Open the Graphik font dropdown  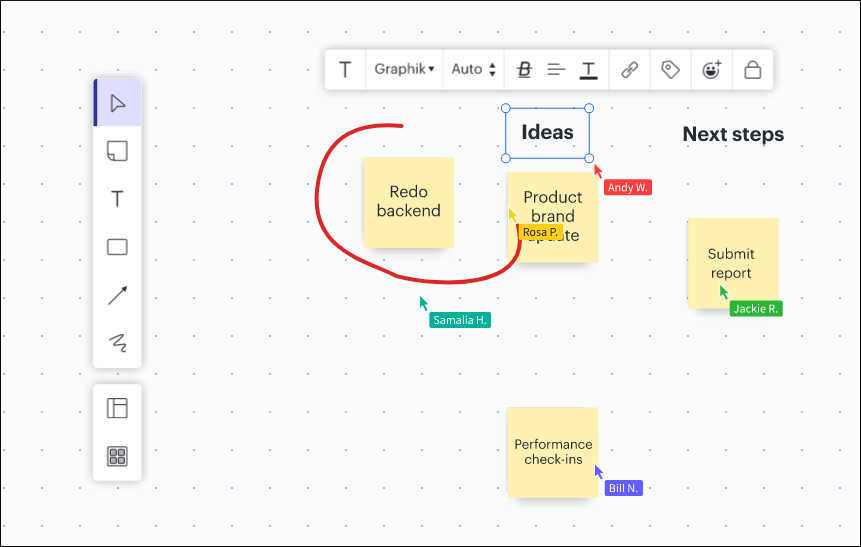coord(404,70)
